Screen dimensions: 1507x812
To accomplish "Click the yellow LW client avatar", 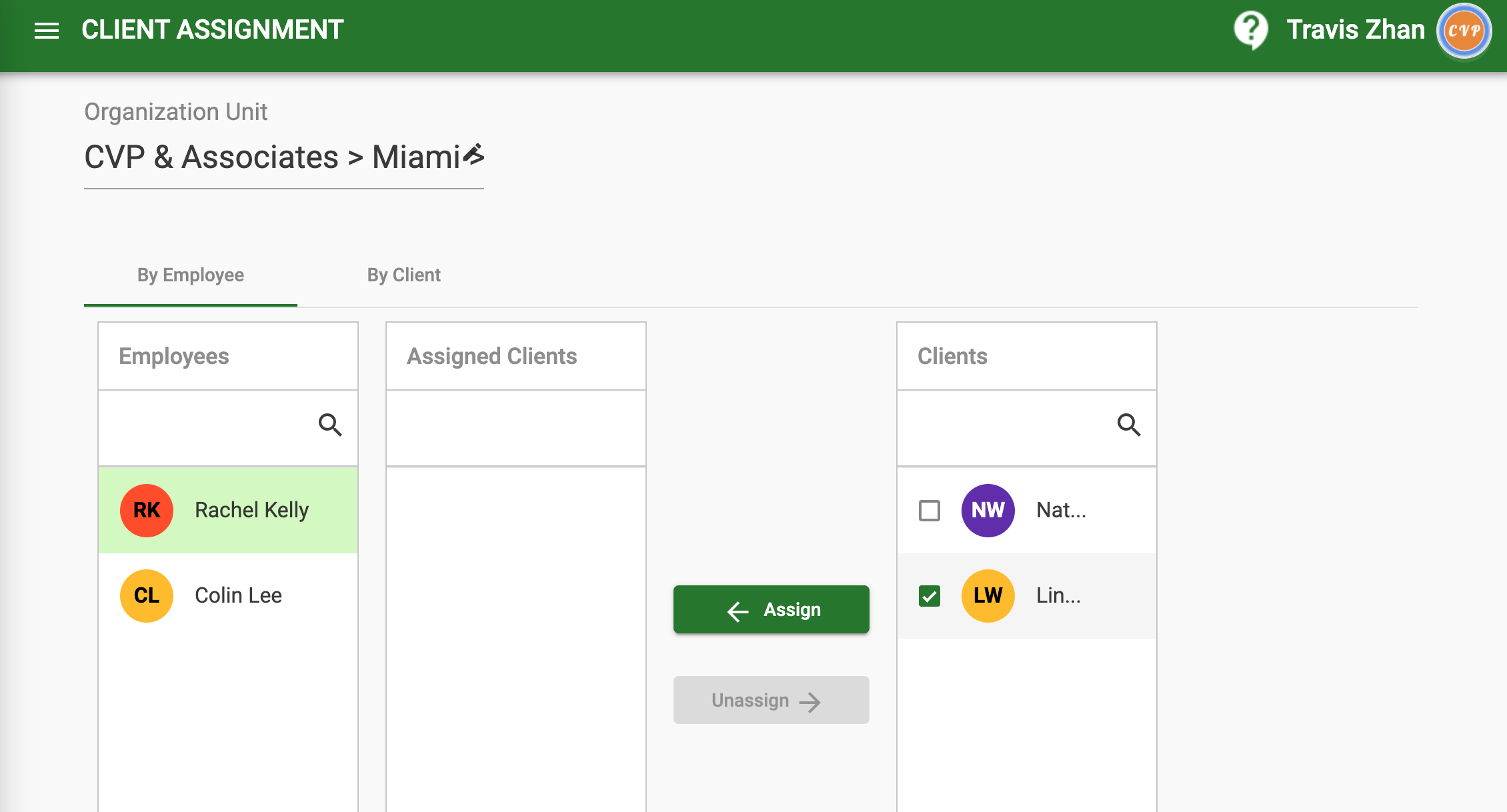I will [988, 595].
